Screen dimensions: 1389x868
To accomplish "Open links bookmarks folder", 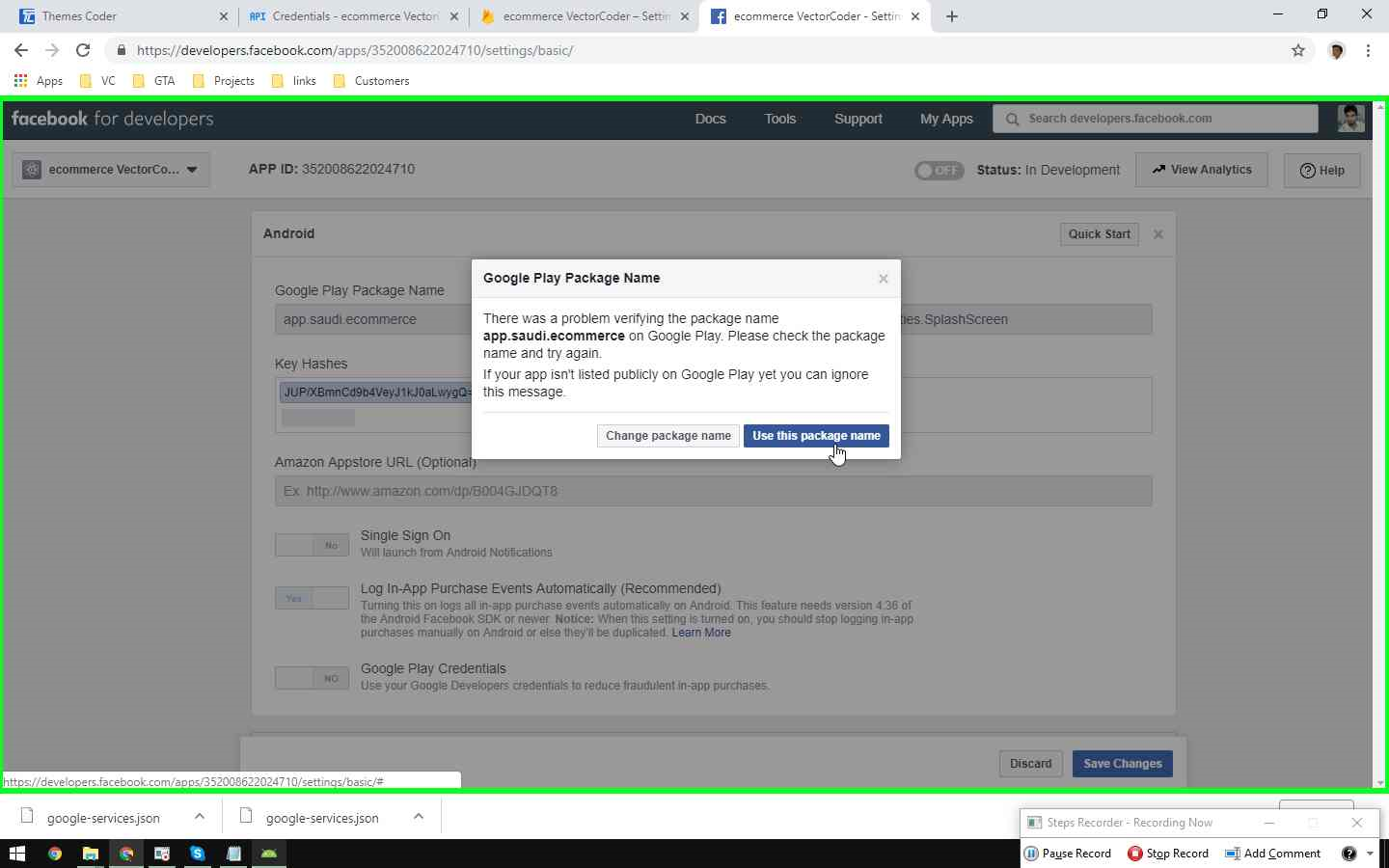I will [x=294, y=81].
